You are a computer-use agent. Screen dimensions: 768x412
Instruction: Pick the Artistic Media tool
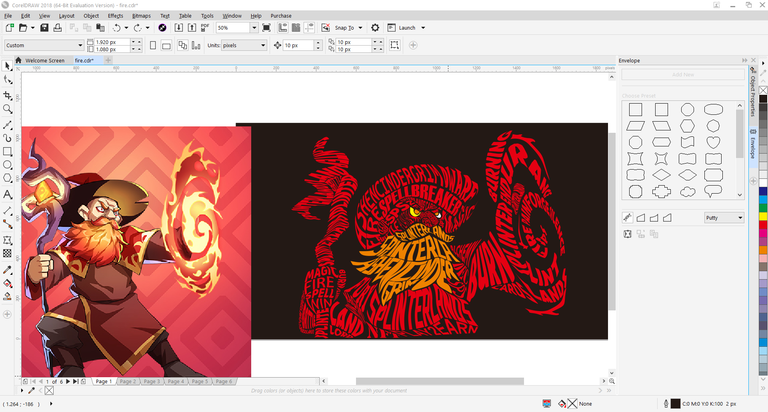tap(7, 138)
